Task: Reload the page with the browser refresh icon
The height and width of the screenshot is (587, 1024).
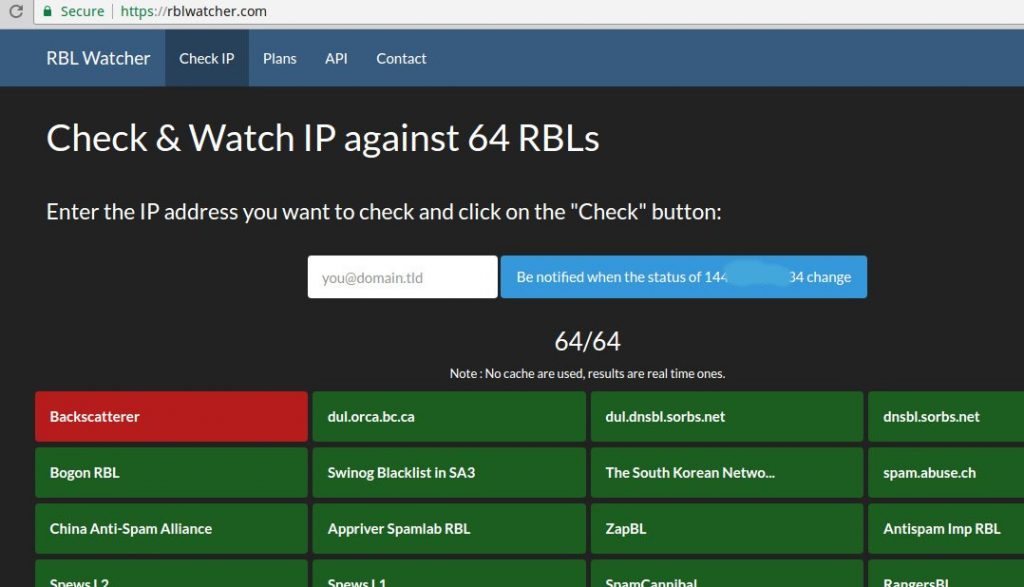Action: (x=16, y=11)
